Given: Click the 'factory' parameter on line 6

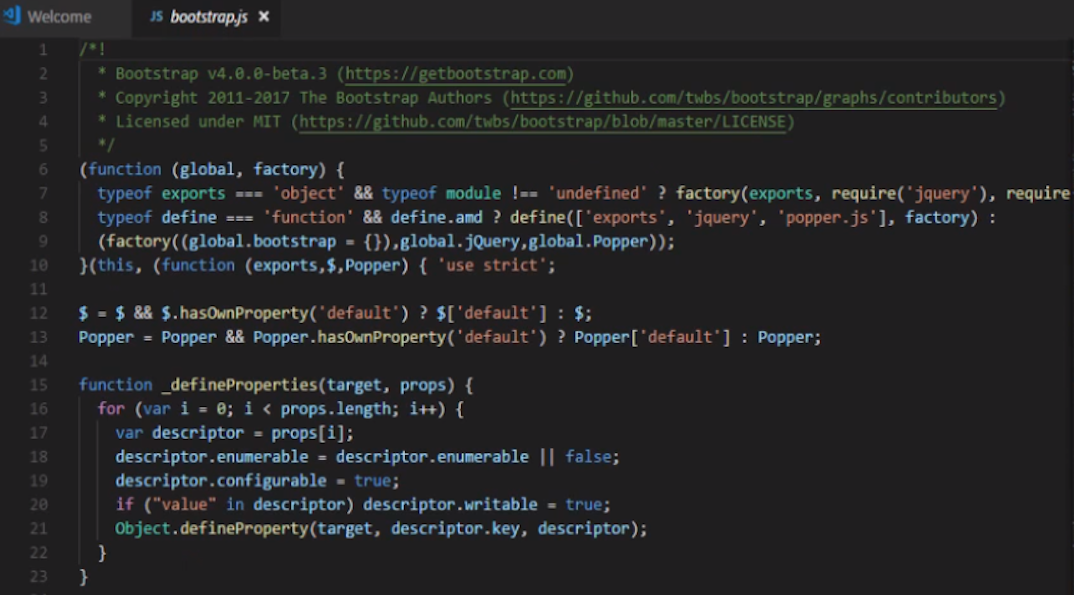Looking at the screenshot, I should click(286, 170).
